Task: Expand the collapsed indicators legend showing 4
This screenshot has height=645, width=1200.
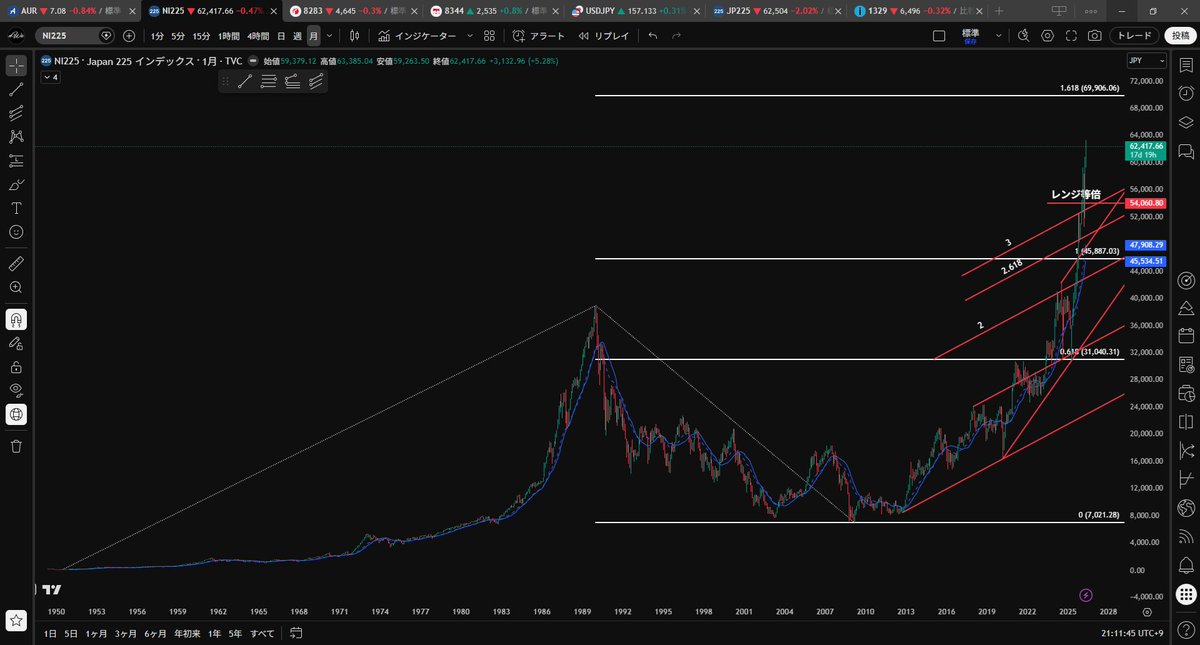Action: click(50, 77)
